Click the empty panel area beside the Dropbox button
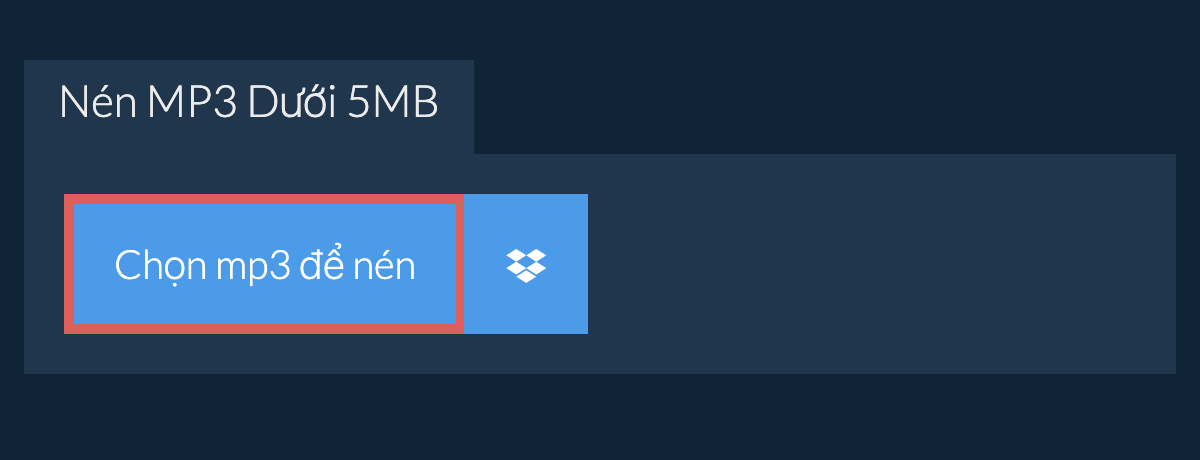1200x460 pixels. 880,264
